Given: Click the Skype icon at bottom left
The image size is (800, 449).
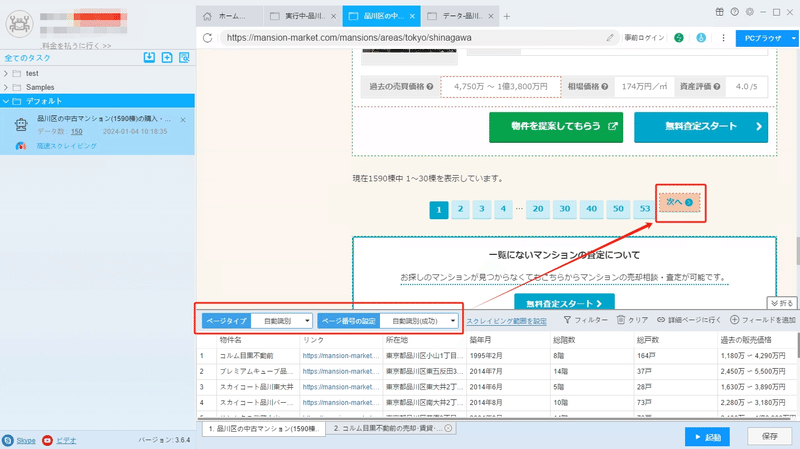Looking at the screenshot, I should click(x=8, y=440).
